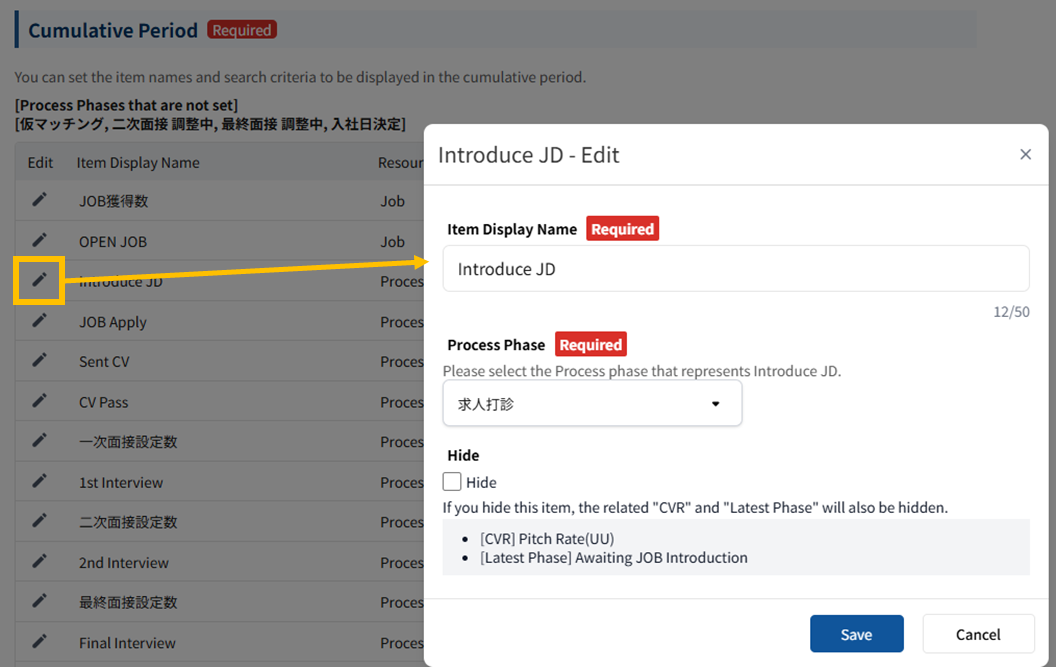Viewport: 1056px width, 667px height.
Task: Open editor for 最終面接設定数
Action: tap(39, 601)
